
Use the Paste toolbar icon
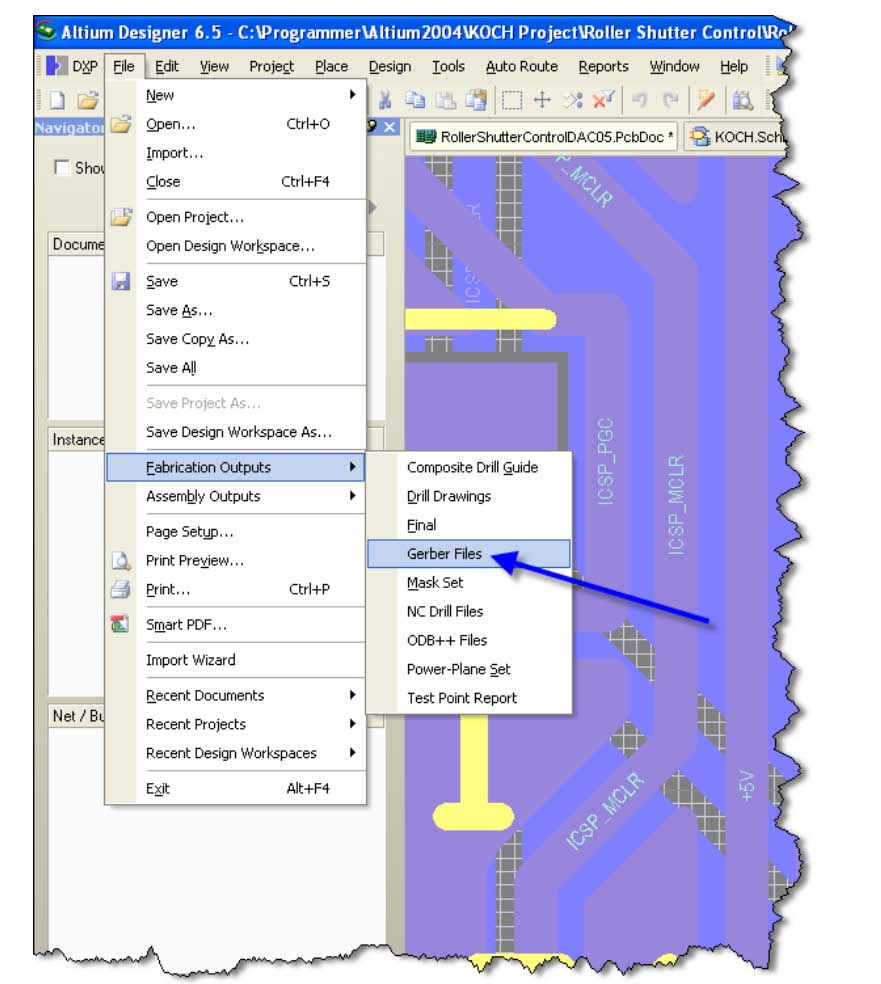point(446,98)
